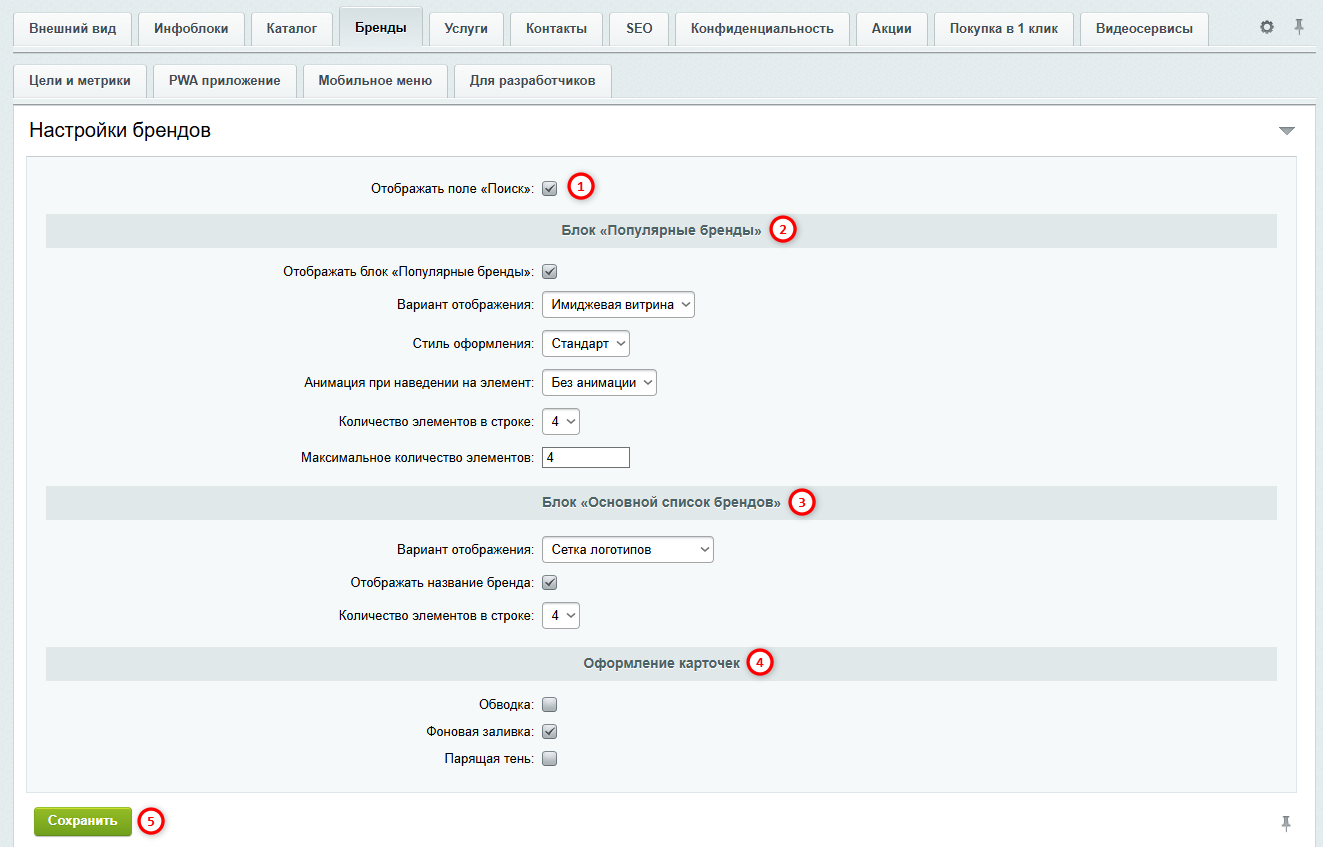Enable the Парящая тень checkbox

tap(549, 759)
